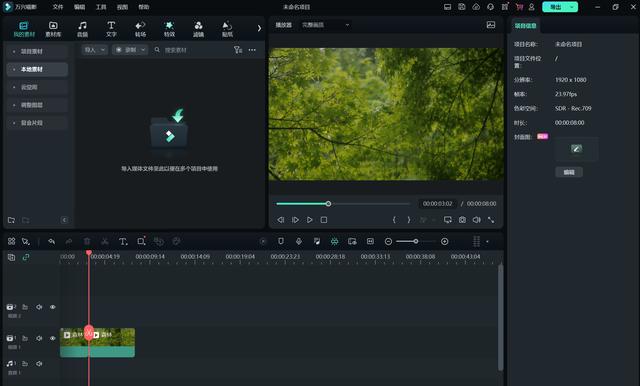Image resolution: width=640 pixels, height=386 pixels.
Task: Click the import media folder drop icon
Action: pyautogui.click(x=169, y=130)
